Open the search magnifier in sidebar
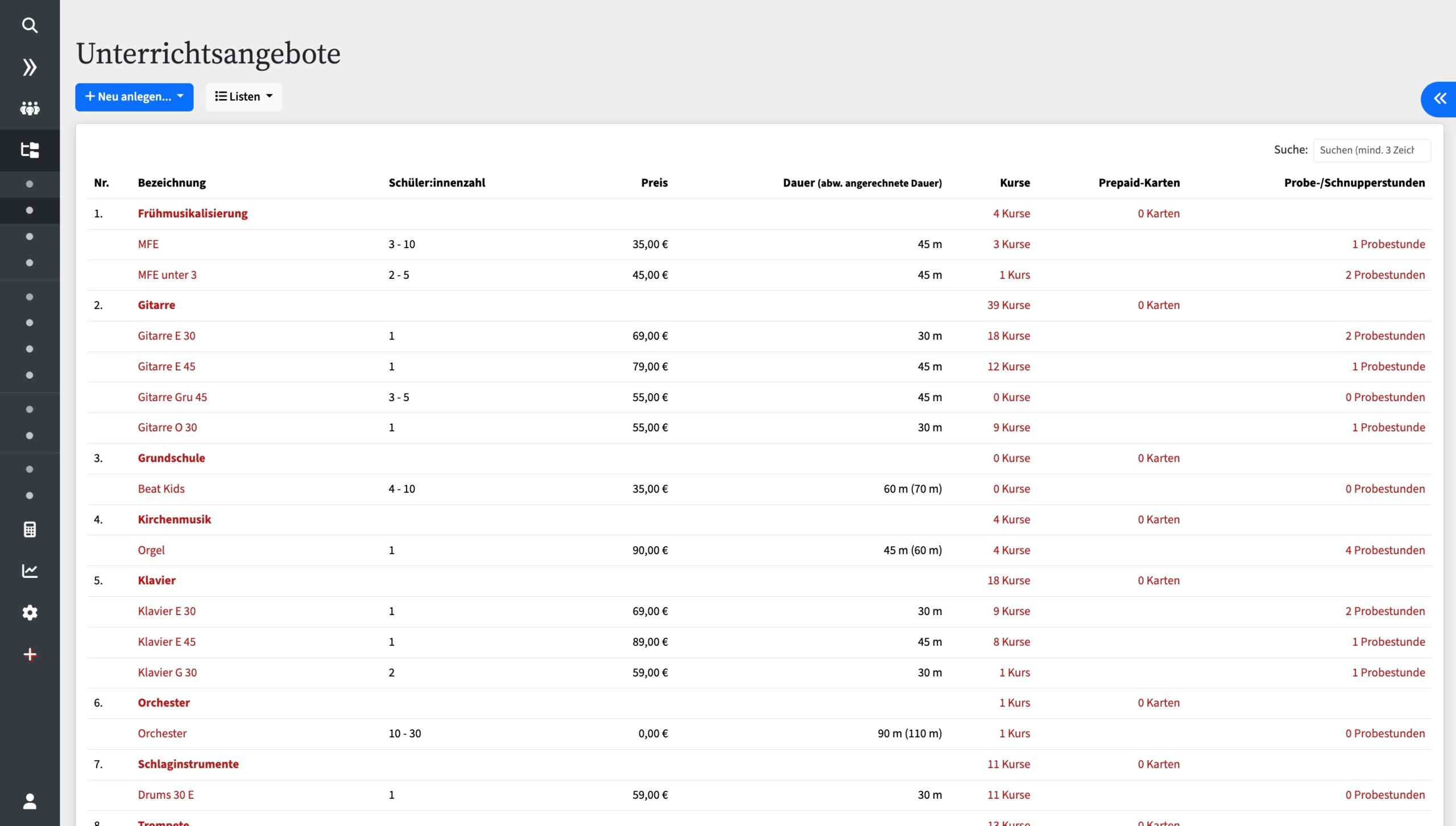This screenshot has height=826, width=1456. 30,25
